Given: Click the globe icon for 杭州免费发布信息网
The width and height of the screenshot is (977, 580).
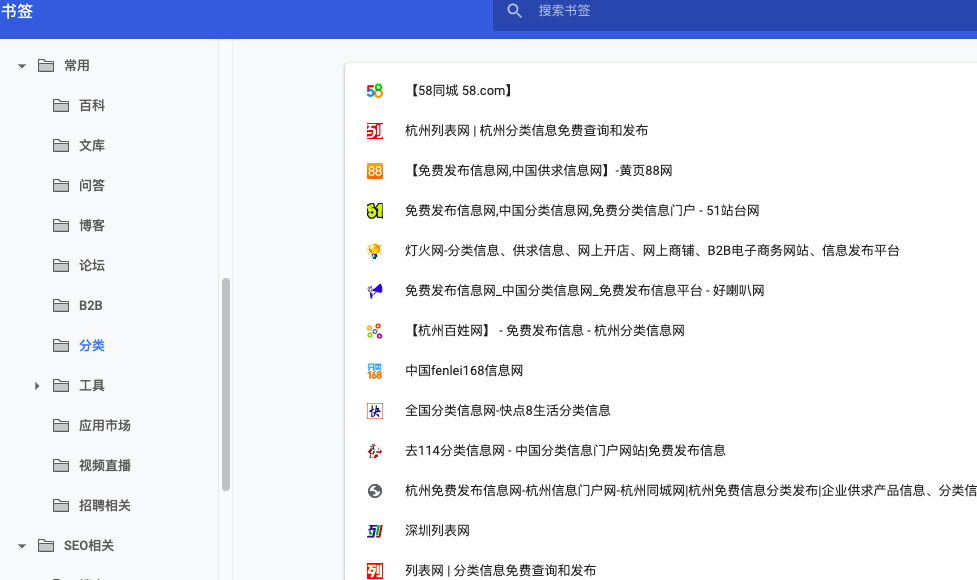Looking at the screenshot, I should coord(375,491).
